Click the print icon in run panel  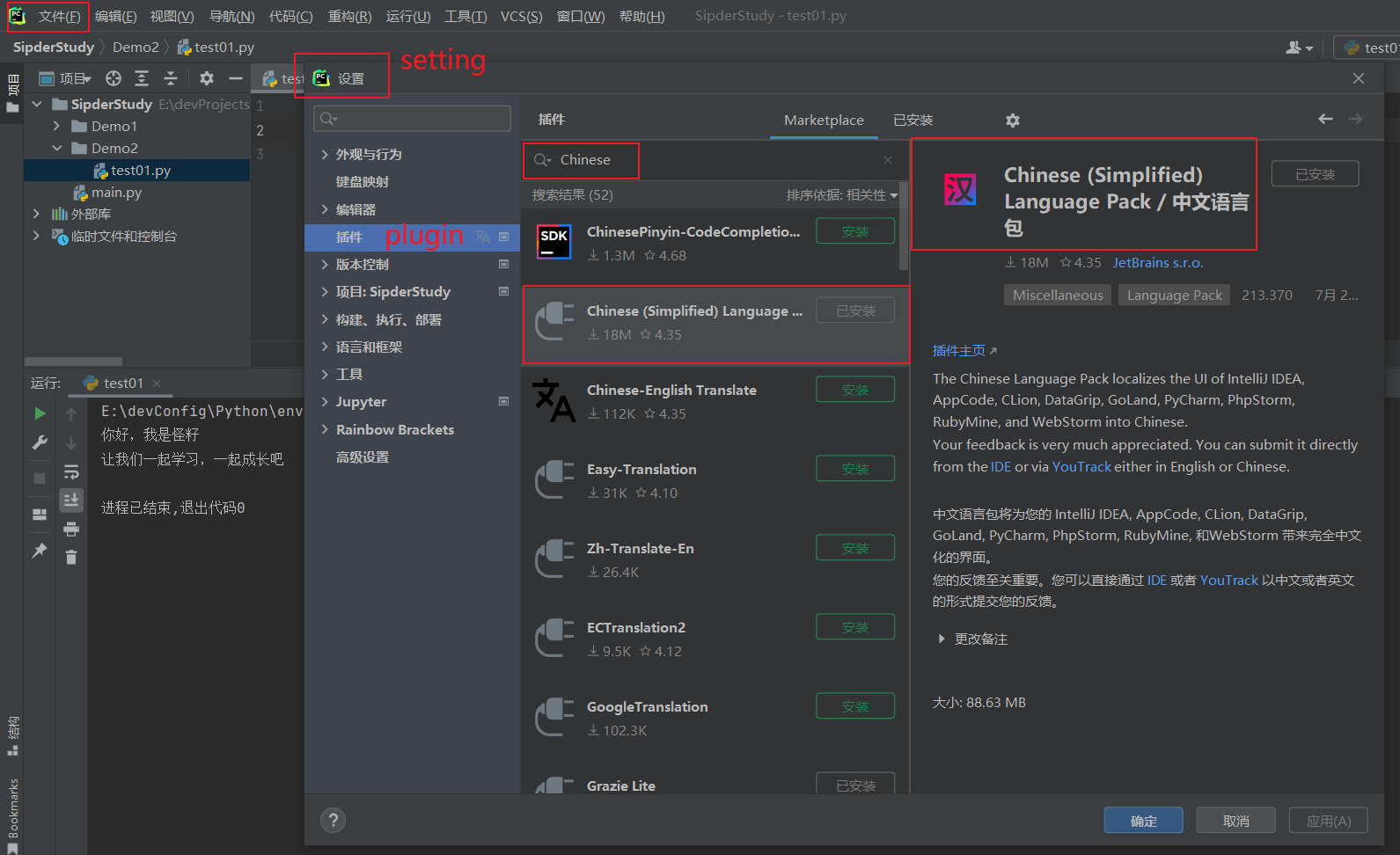(71, 530)
